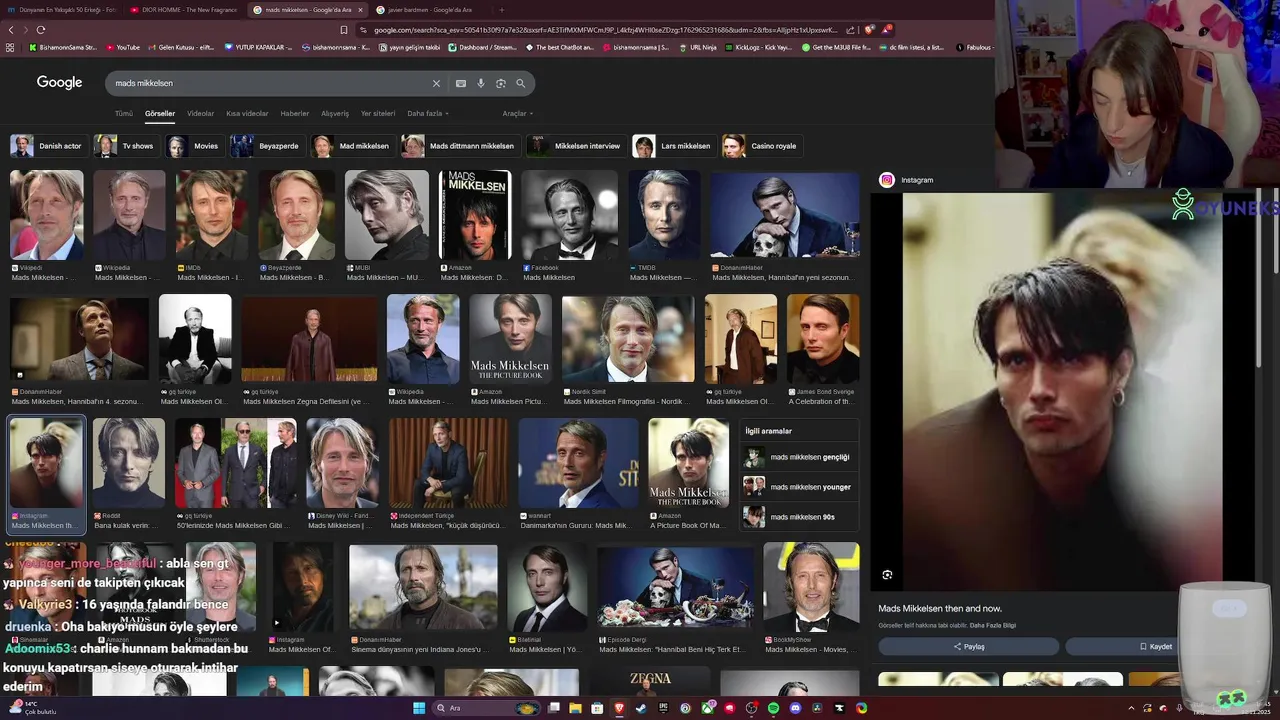This screenshot has height=720, width=1280.
Task: Go back with browser back arrow
Action: click(11, 30)
